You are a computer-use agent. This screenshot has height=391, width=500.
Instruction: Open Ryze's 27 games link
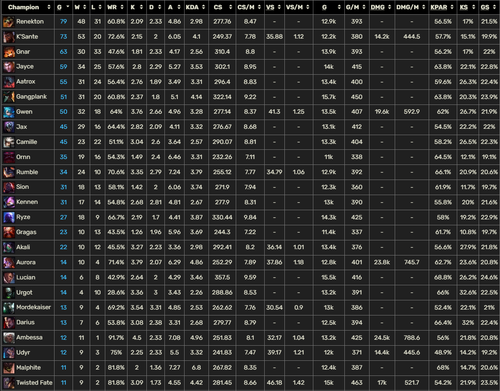click(63, 217)
